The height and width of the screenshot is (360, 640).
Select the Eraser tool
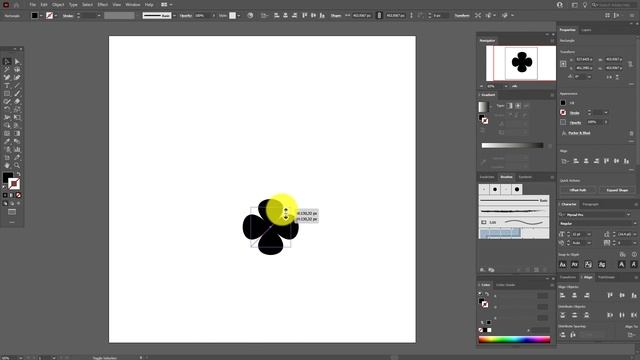coord(17,102)
